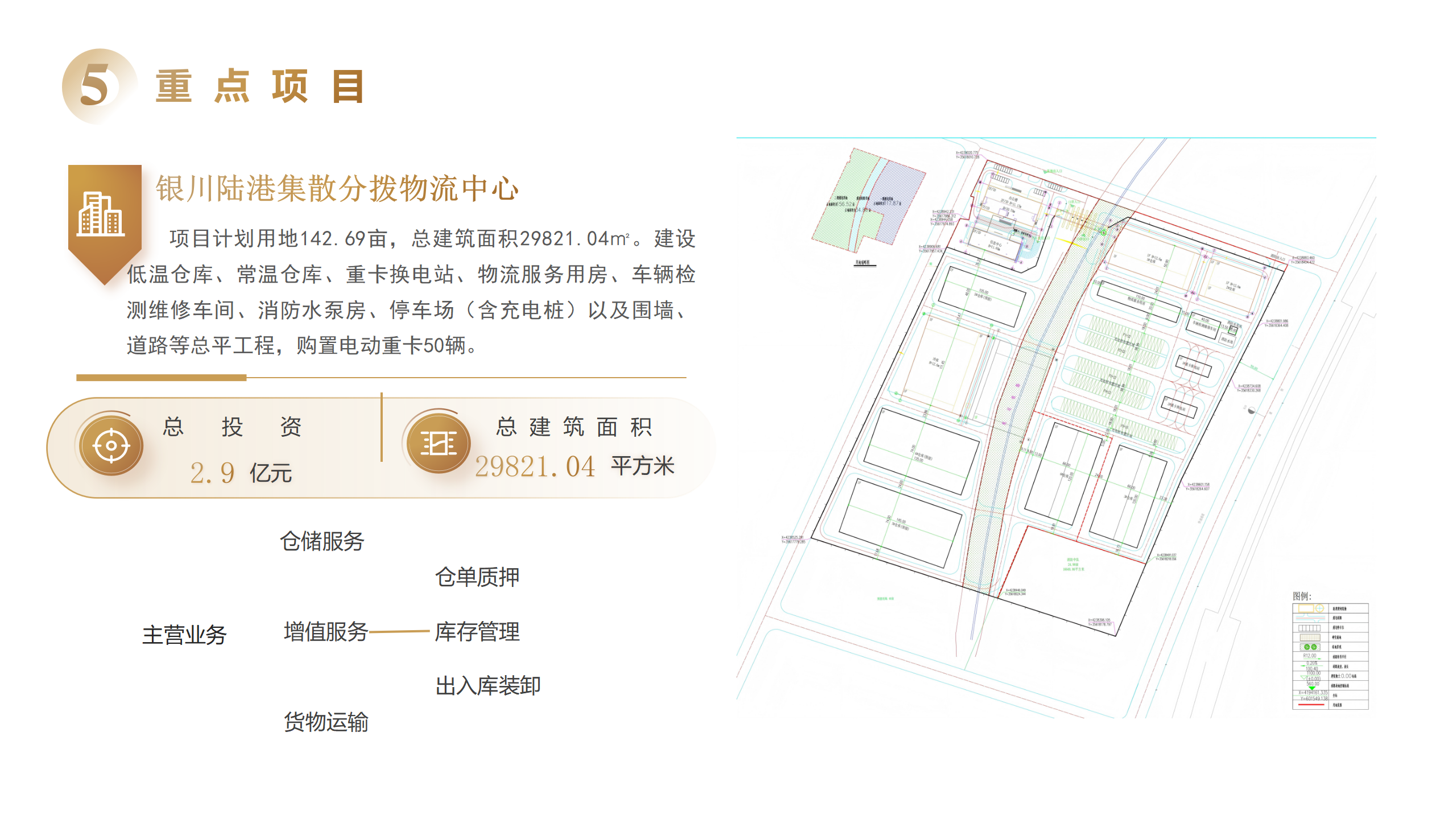1456x819 pixels.
Task: Click the legend table on site plan
Action: click(x=1330, y=656)
